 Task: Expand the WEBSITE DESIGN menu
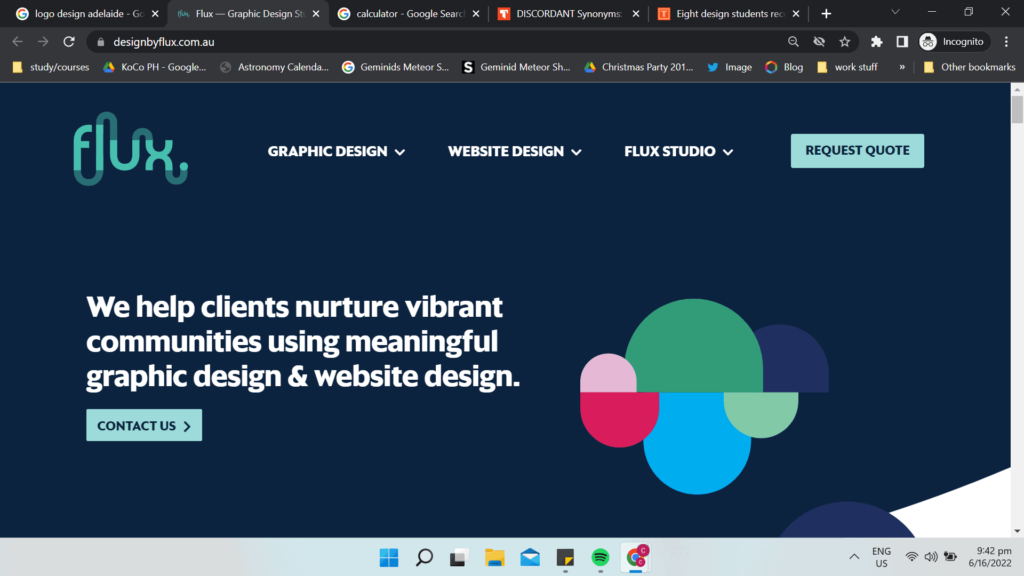[x=515, y=152]
